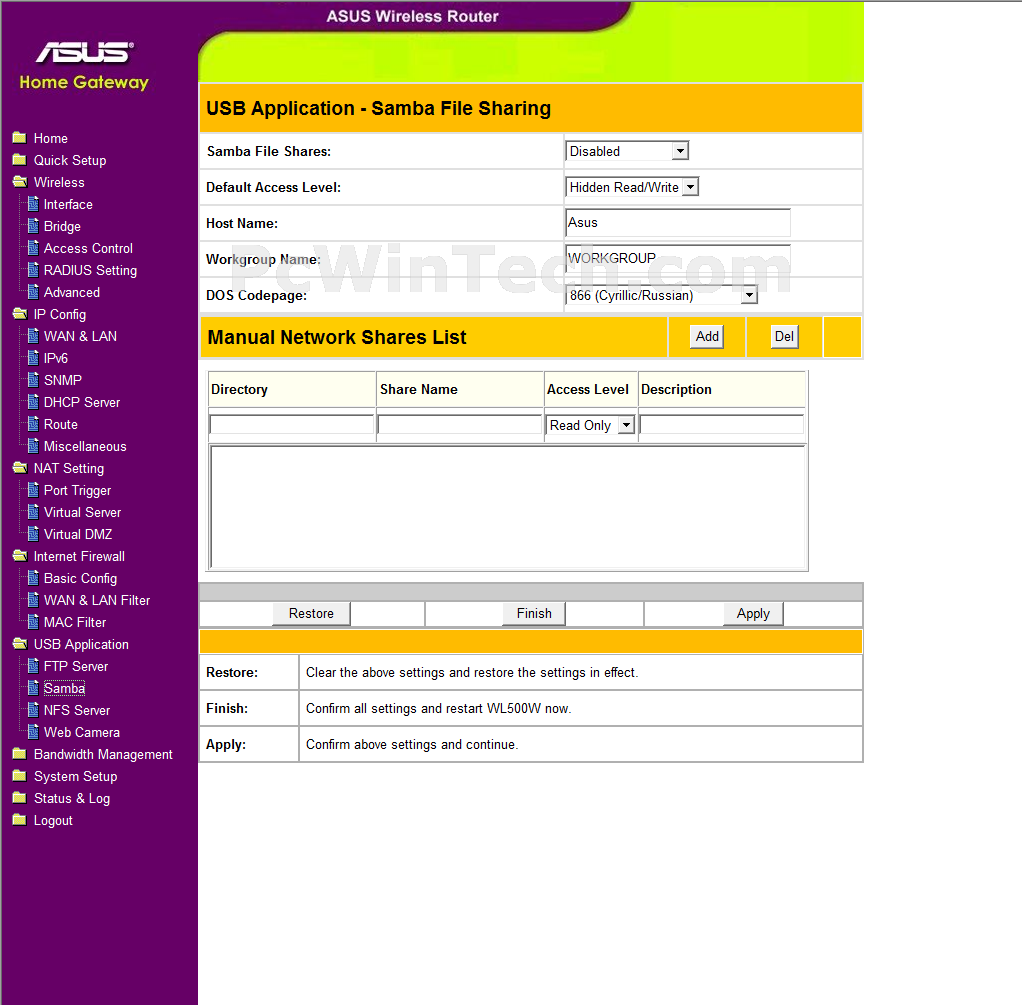Open the Virtual DMZ page
This screenshot has height=1005, width=1022.
(78, 534)
